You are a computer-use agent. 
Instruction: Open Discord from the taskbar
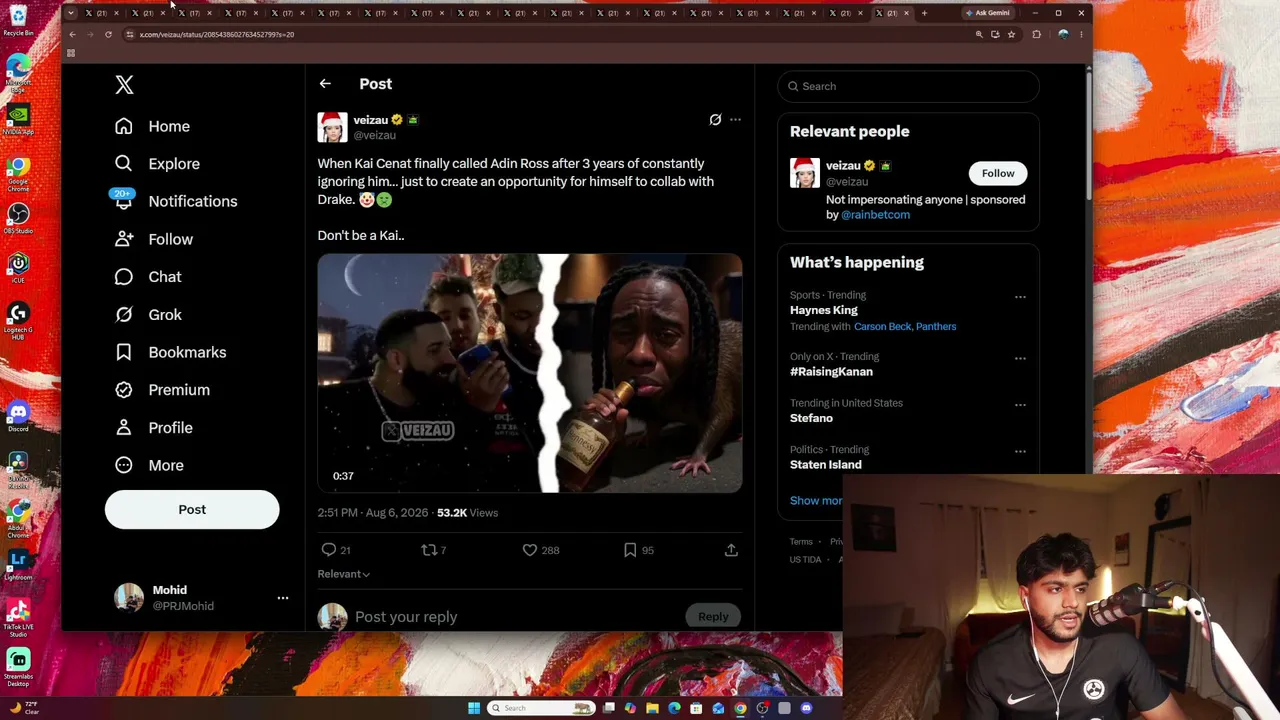806,708
